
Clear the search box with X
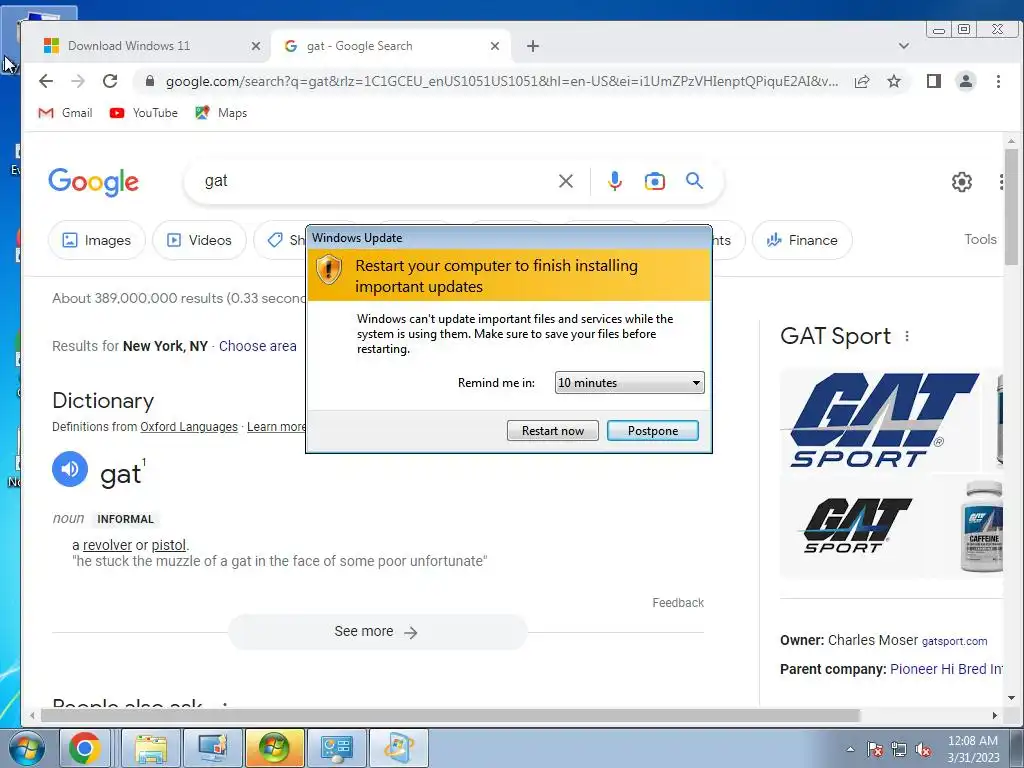(x=566, y=181)
